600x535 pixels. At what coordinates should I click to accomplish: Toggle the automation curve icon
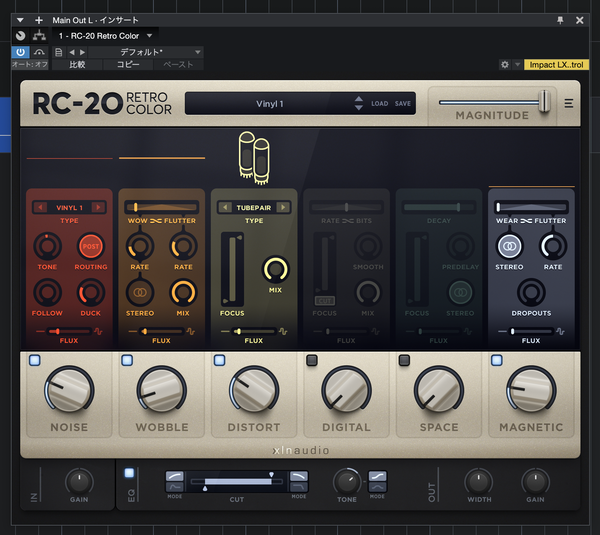point(39,52)
